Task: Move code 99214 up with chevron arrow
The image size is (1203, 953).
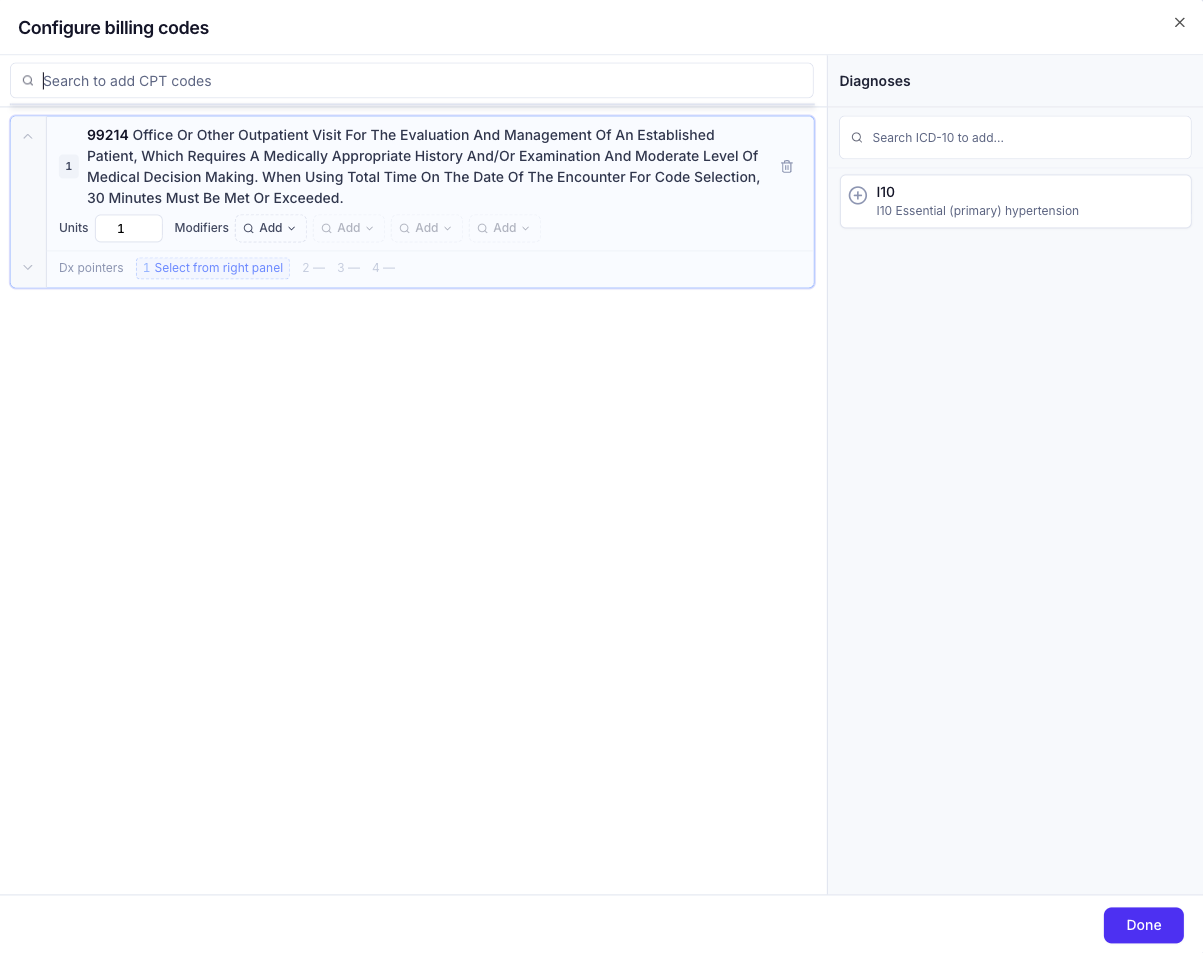Action: pos(28,136)
